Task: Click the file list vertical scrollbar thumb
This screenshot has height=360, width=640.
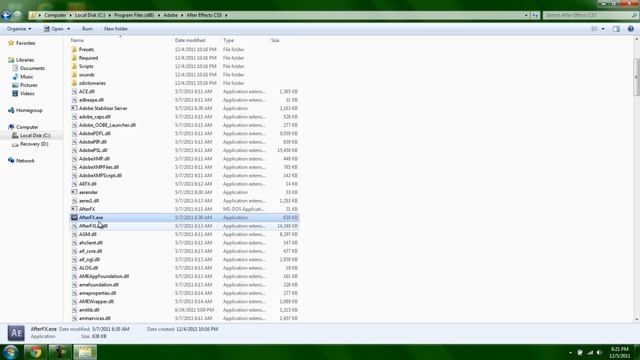Action: 636,77
